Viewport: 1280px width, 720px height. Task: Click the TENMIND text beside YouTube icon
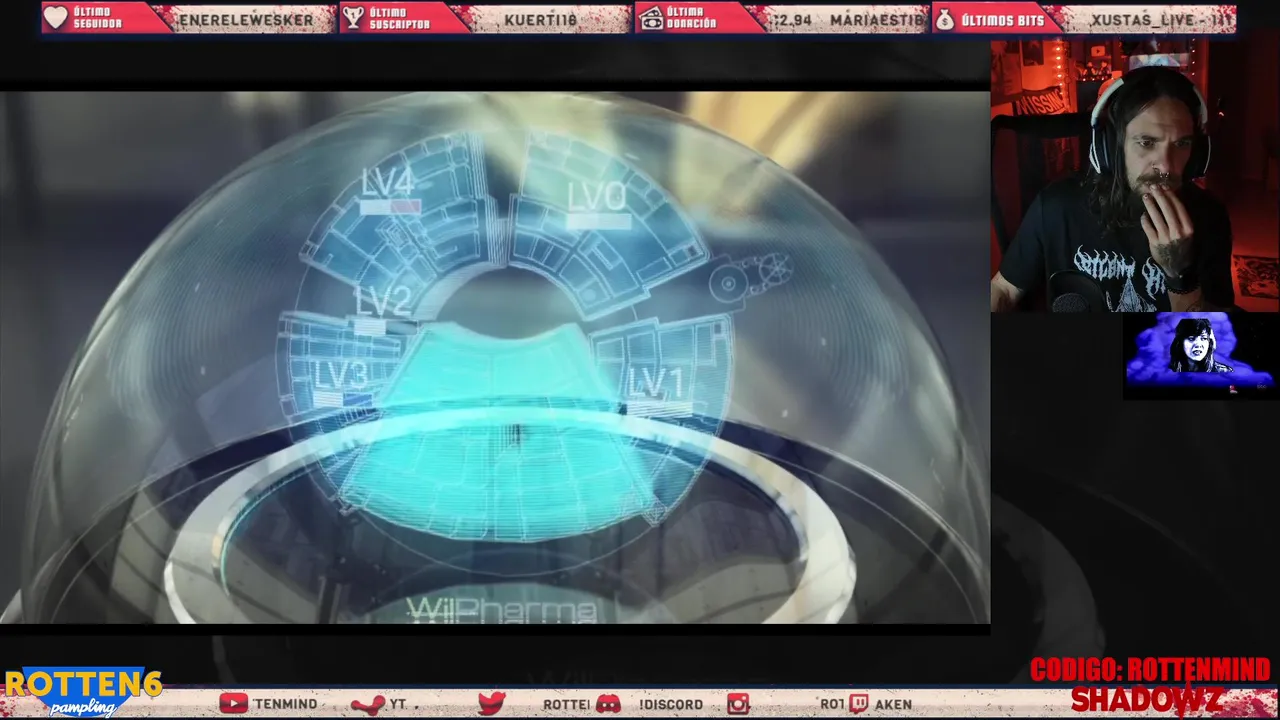[x=285, y=705]
